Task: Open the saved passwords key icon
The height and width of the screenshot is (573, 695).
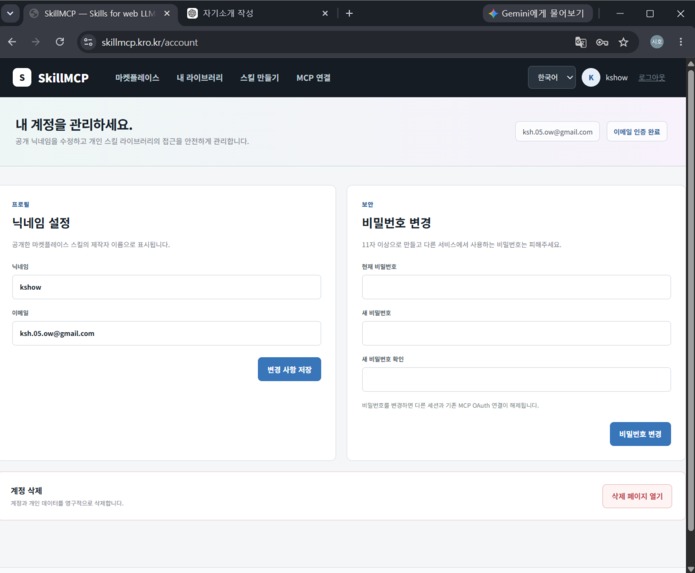Action: 602,42
